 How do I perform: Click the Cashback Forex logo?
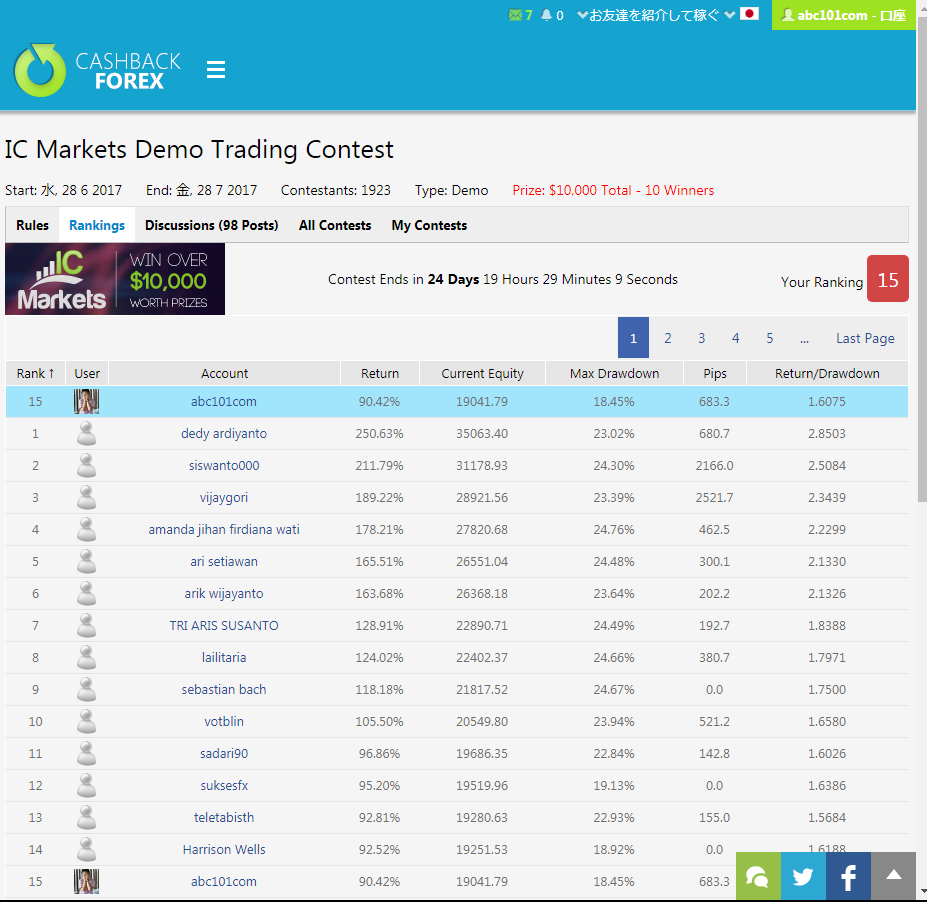pos(98,70)
